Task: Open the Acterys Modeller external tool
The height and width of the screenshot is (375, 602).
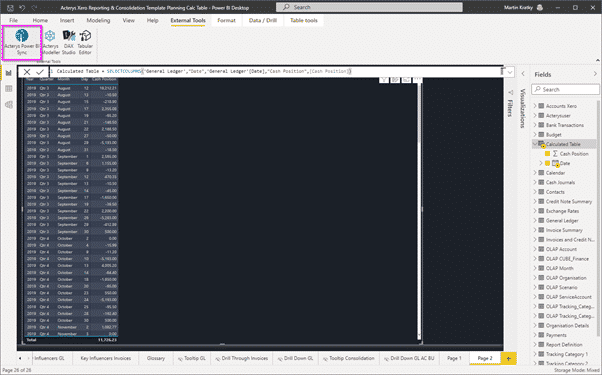Action: click(50, 42)
